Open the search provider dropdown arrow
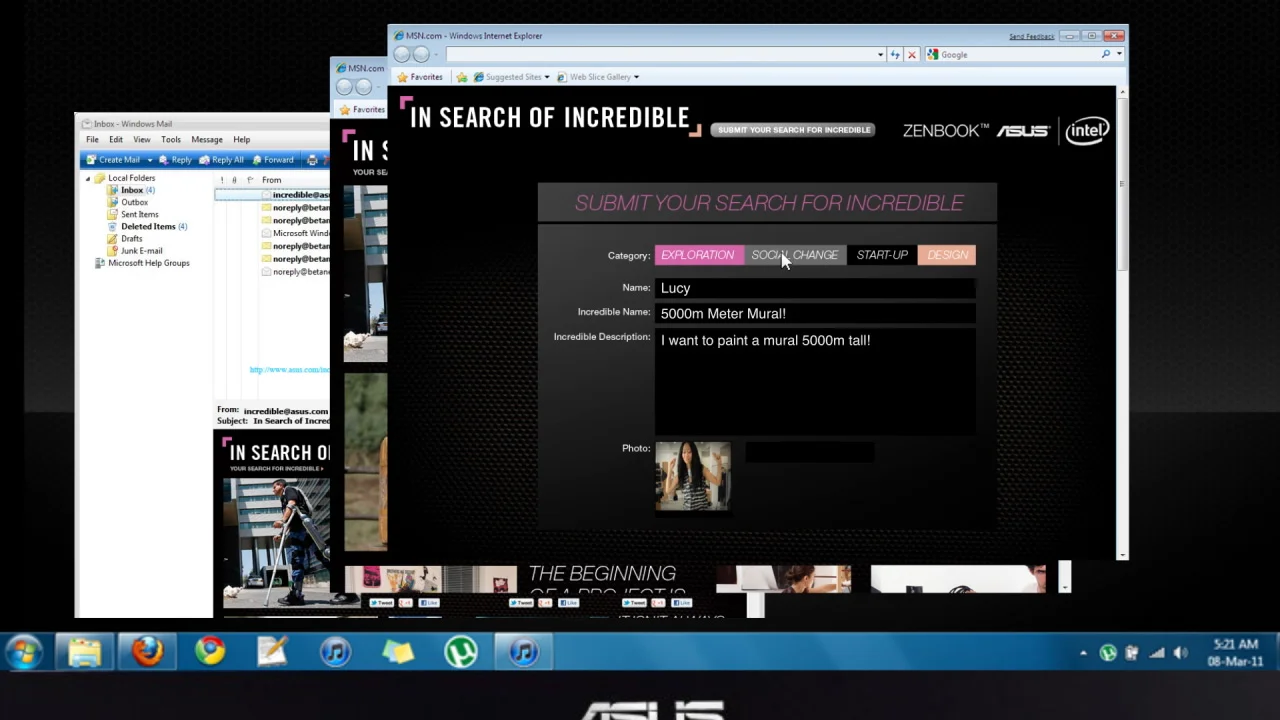Image resolution: width=1280 pixels, height=720 pixels. tap(1119, 55)
